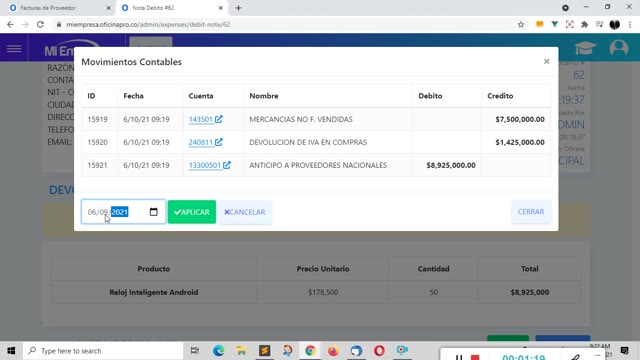640x360 pixels.
Task: Click the Reloj Inteligente Android product cell
Action: (153, 292)
